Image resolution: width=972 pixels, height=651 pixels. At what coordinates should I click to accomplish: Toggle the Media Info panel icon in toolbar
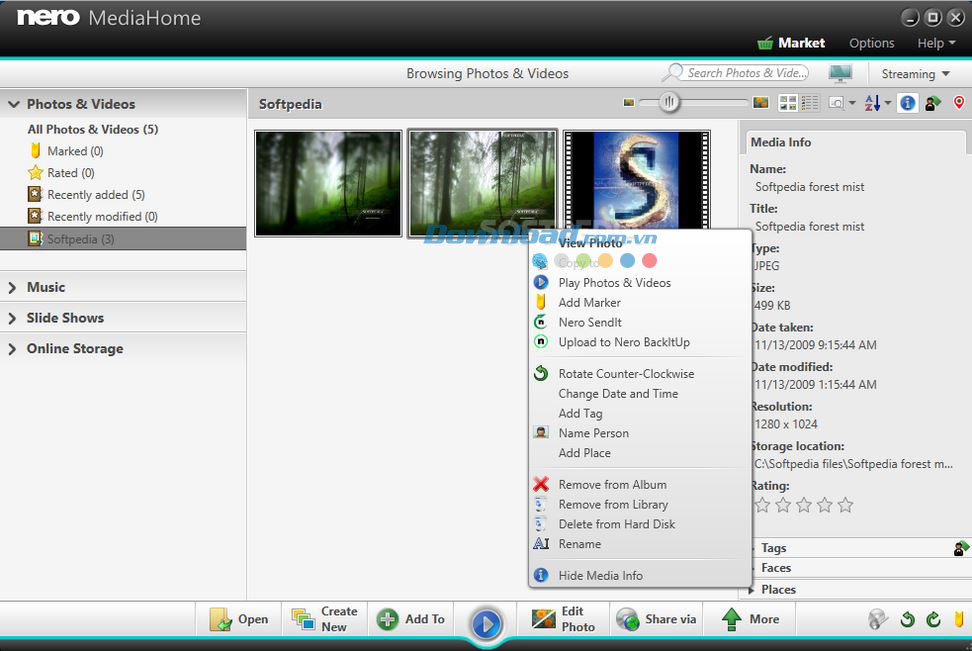907,103
